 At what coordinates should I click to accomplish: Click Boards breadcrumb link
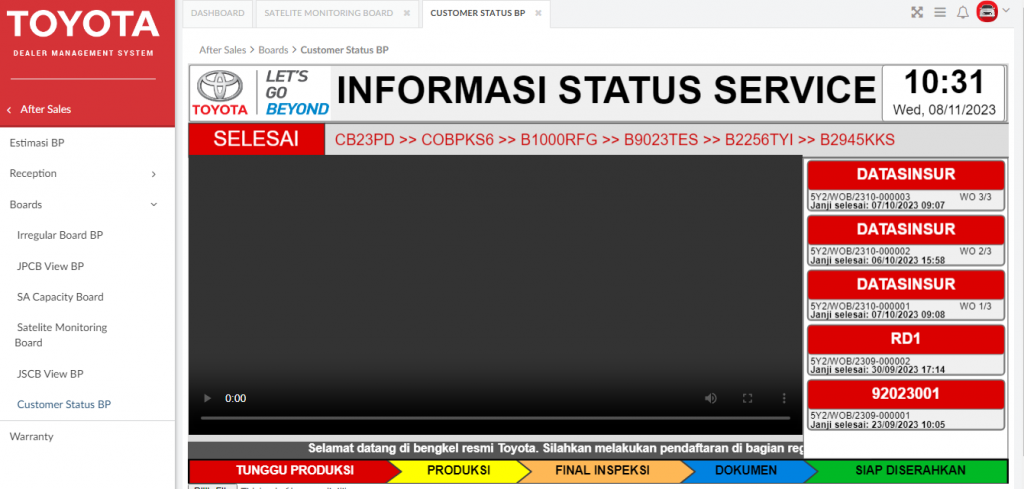point(273,50)
